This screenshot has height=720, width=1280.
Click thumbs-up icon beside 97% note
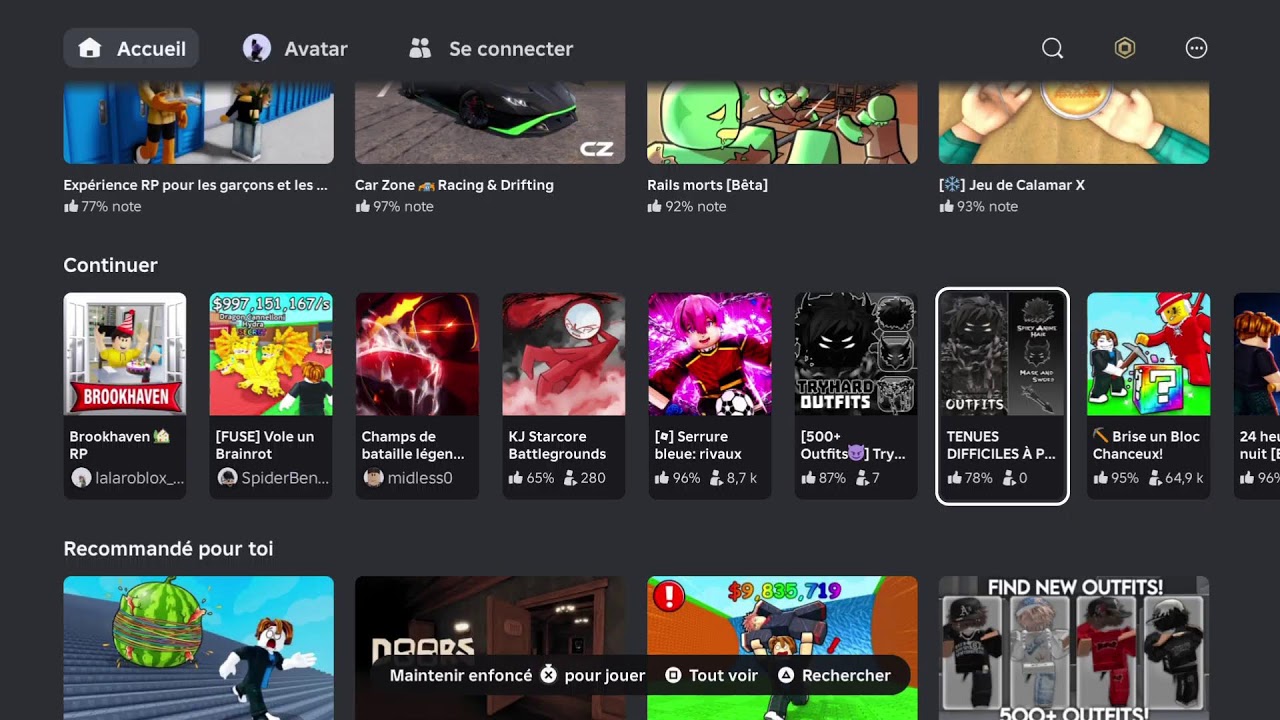(363, 206)
